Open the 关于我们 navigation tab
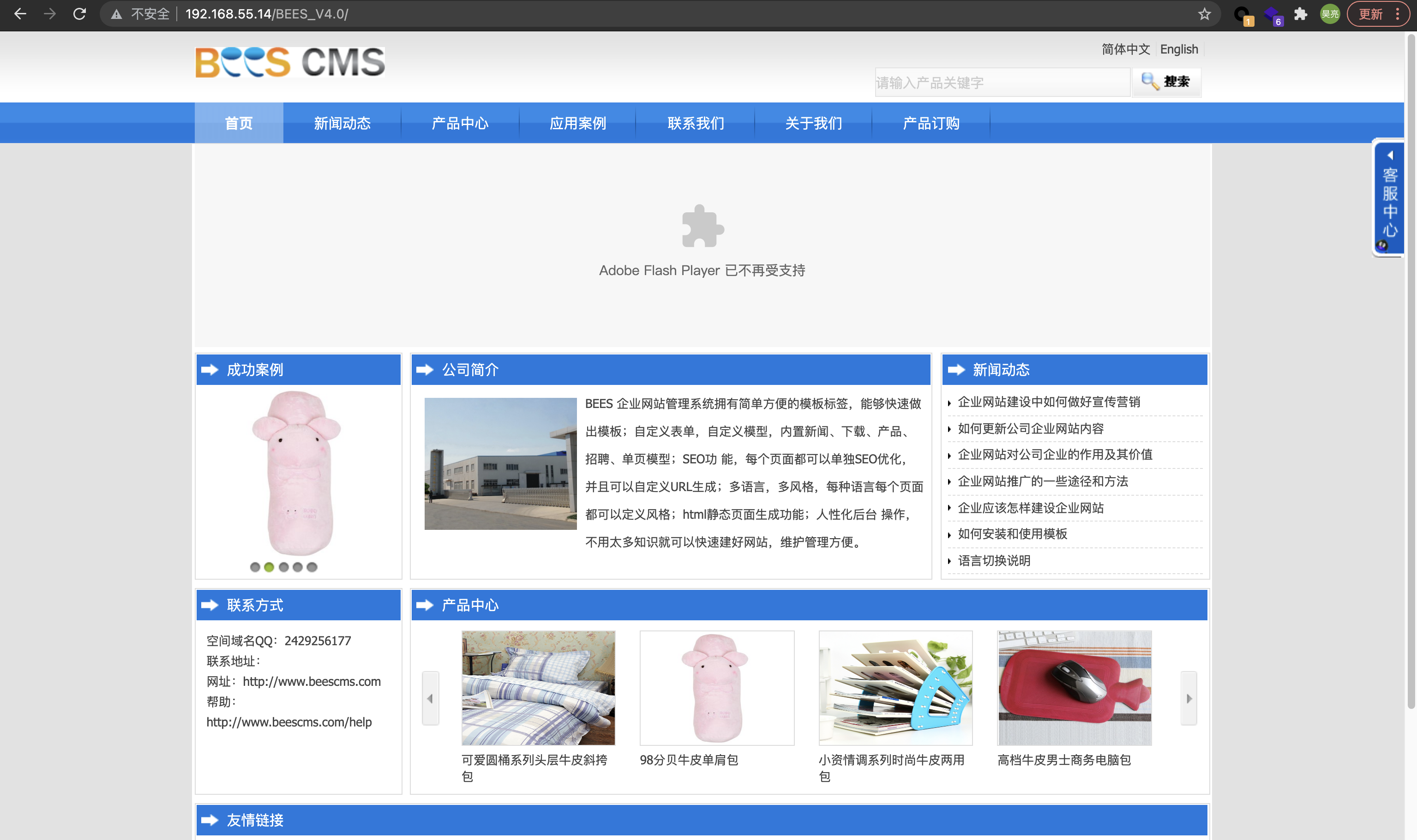 pos(813,123)
